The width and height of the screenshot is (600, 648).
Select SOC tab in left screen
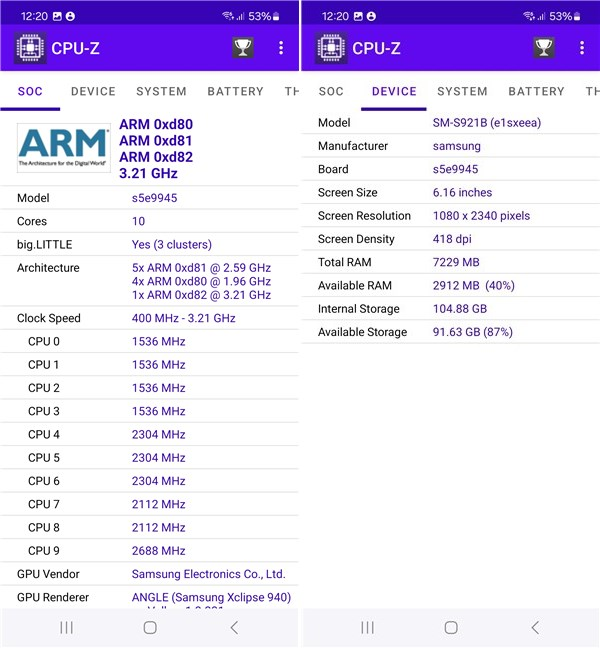[x=30, y=91]
